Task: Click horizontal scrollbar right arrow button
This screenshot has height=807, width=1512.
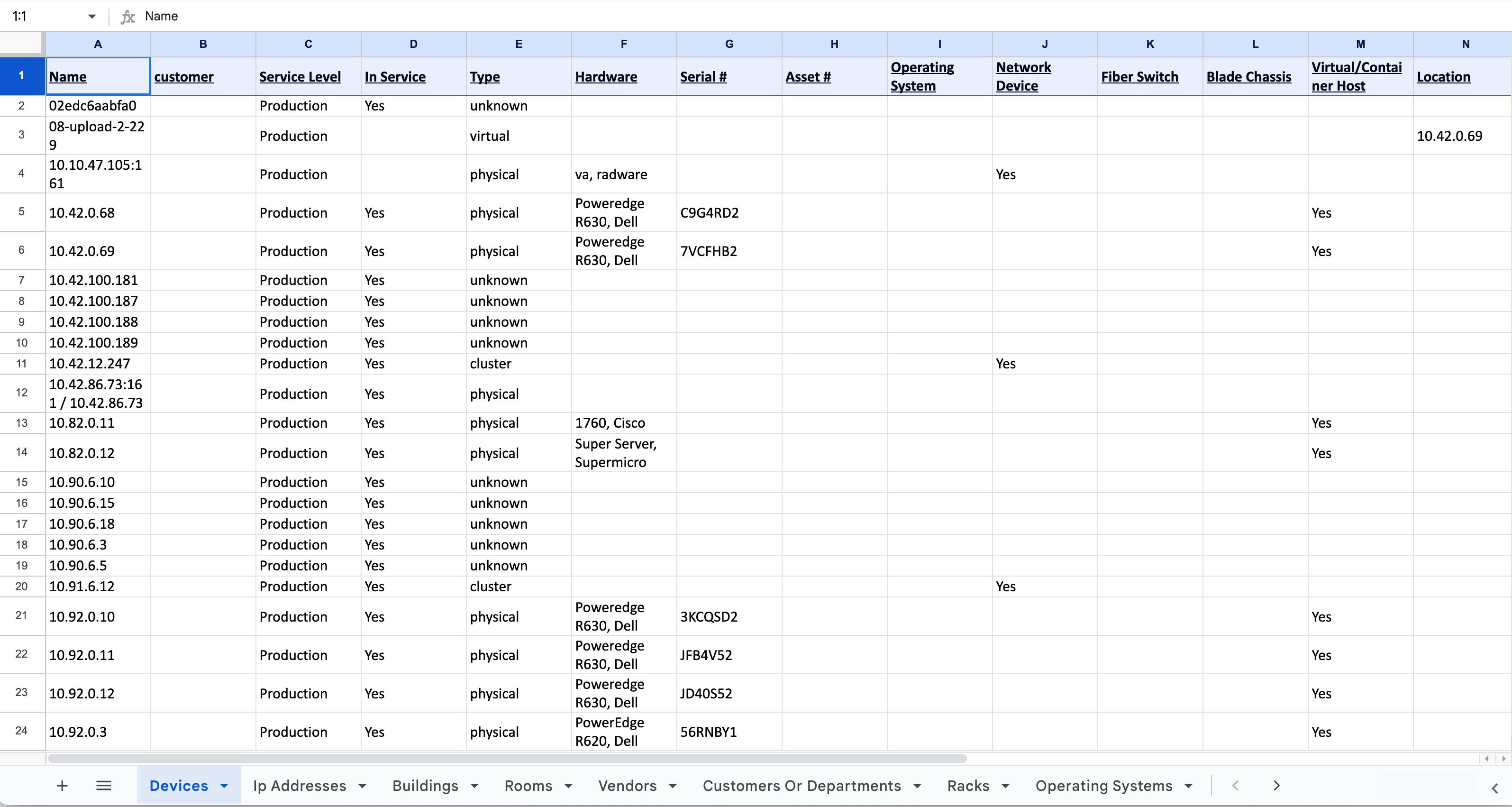Action: click(1503, 759)
